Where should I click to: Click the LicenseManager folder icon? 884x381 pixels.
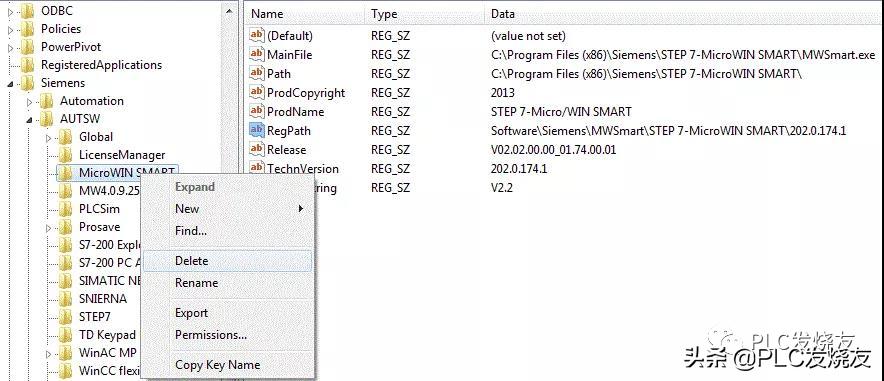click(66, 155)
